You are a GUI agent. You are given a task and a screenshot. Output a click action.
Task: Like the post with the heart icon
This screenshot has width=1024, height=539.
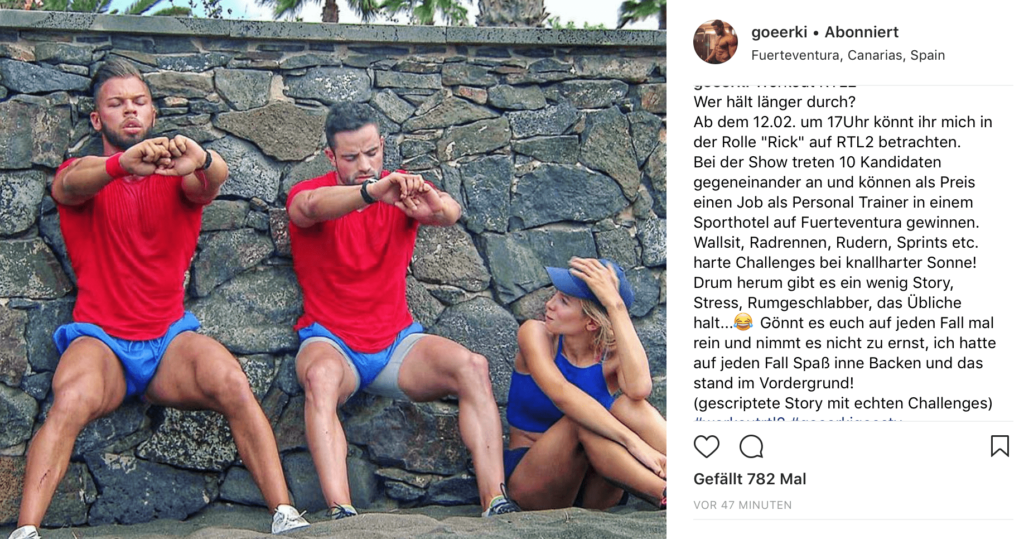(706, 447)
